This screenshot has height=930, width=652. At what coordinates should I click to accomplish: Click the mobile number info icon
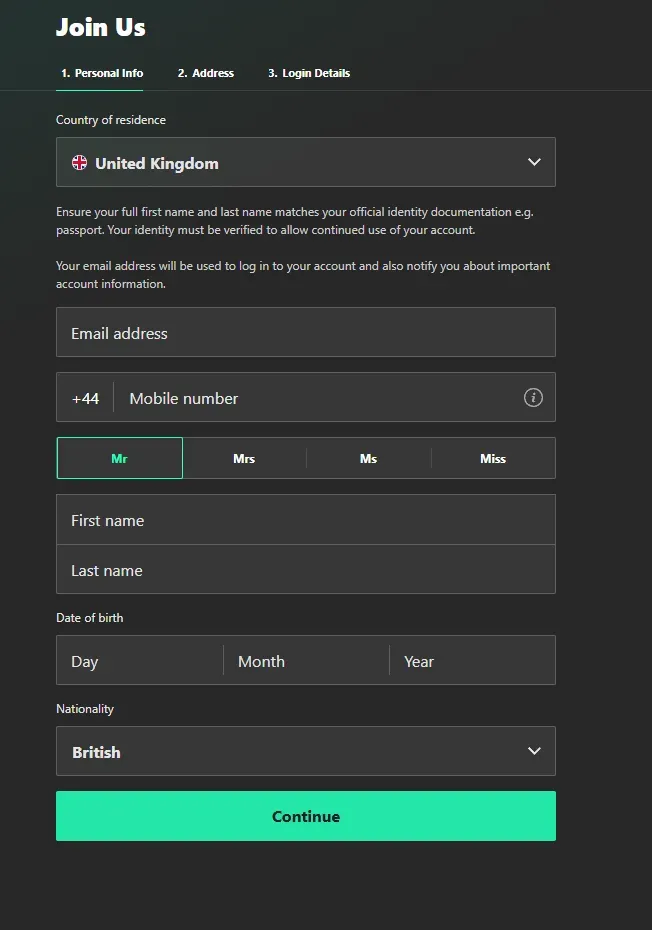pos(533,398)
